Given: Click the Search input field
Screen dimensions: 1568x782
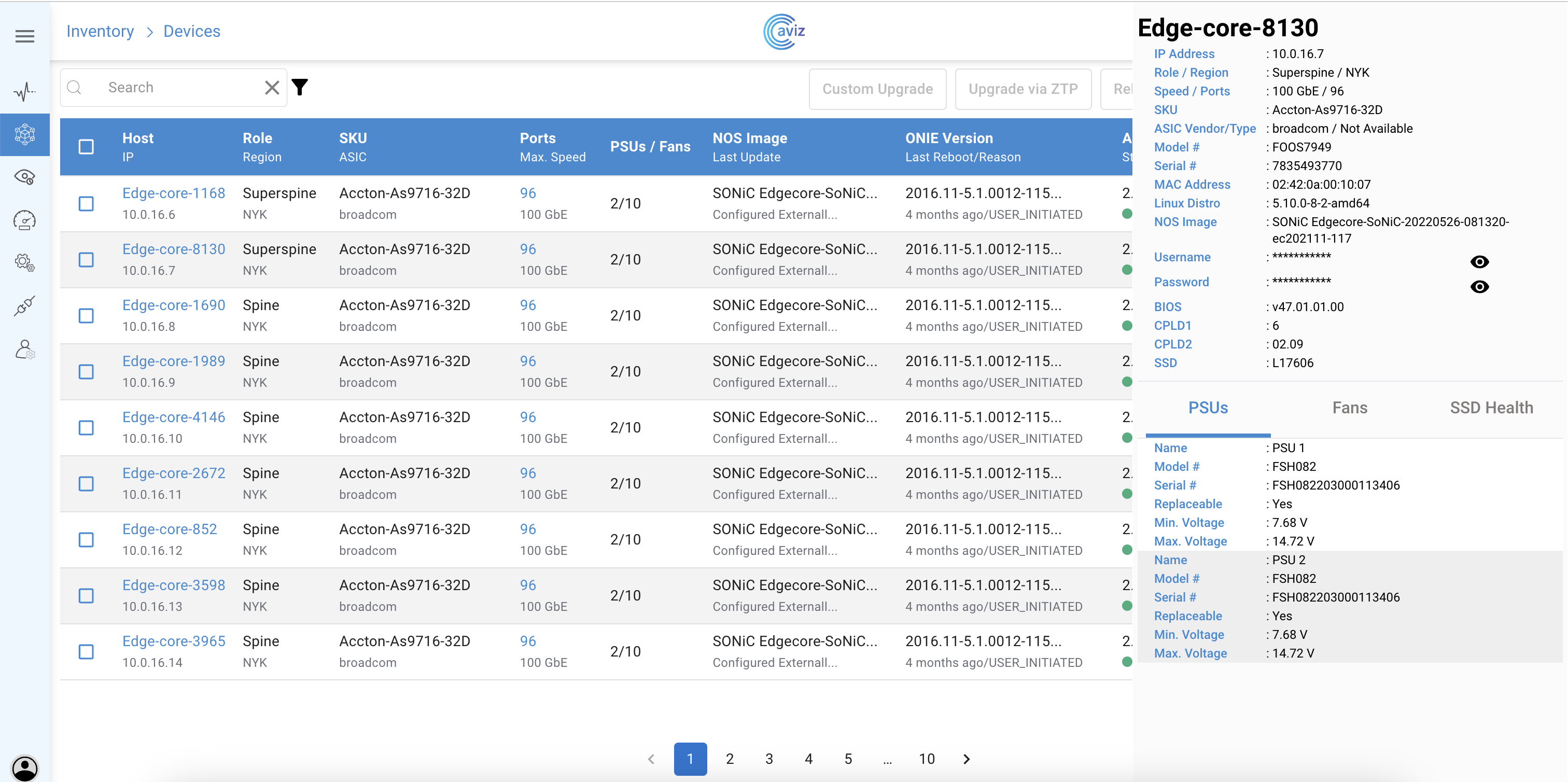Looking at the screenshot, I should point(176,88).
